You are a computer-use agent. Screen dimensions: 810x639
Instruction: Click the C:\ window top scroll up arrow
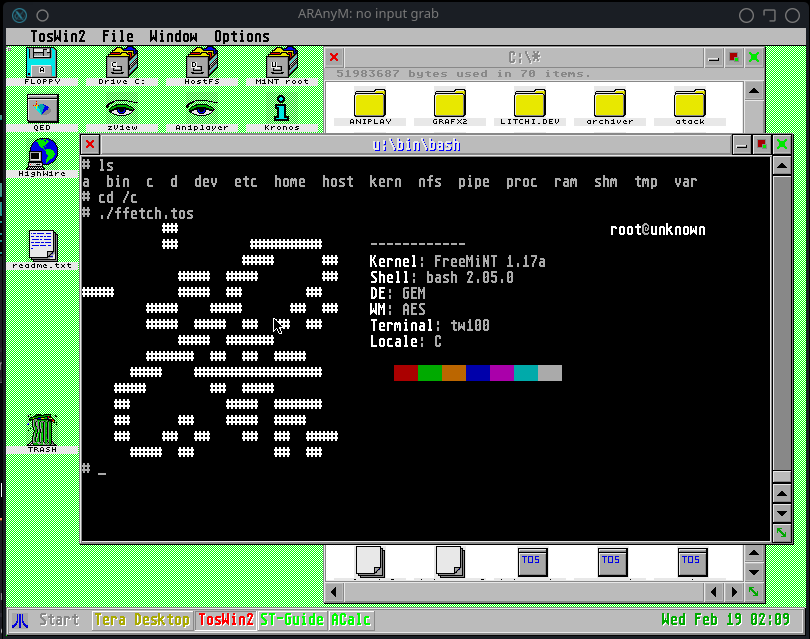click(754, 91)
